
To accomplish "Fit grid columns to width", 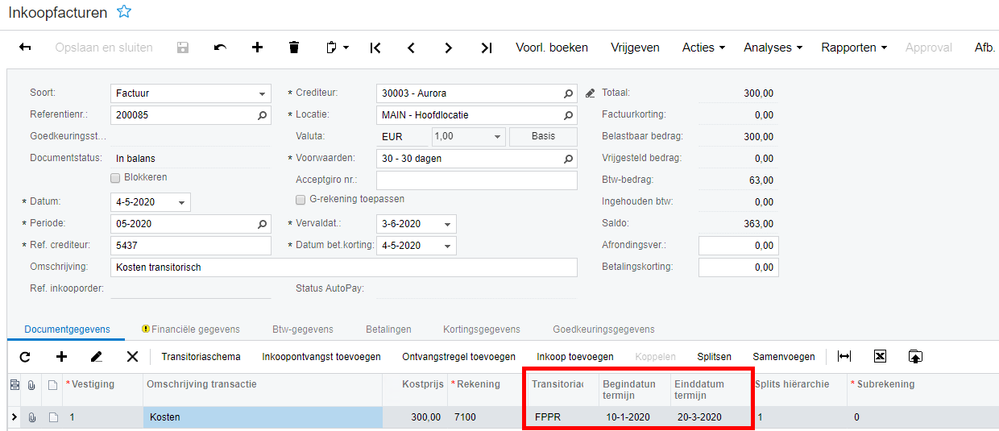I will [x=845, y=356].
